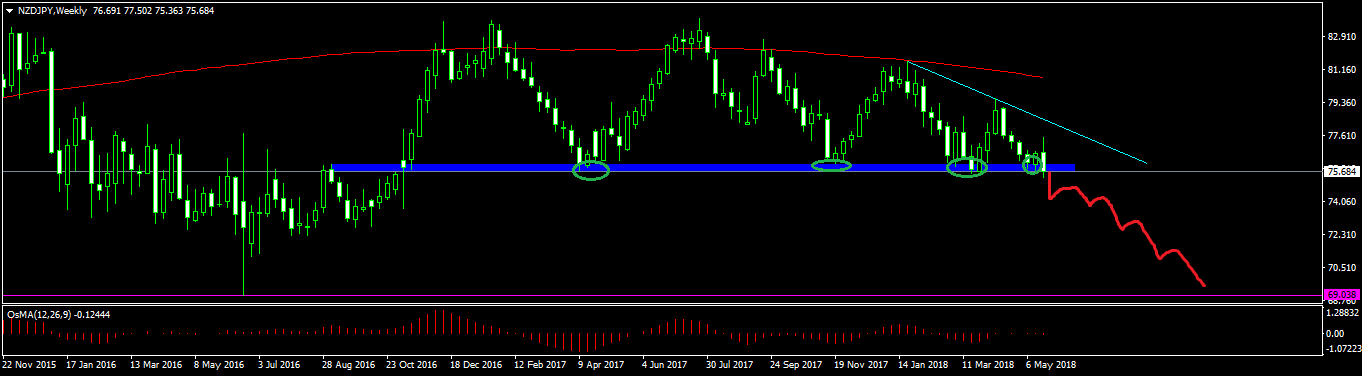
Task: Click the 82.910 price axis label
Action: click(1341, 37)
